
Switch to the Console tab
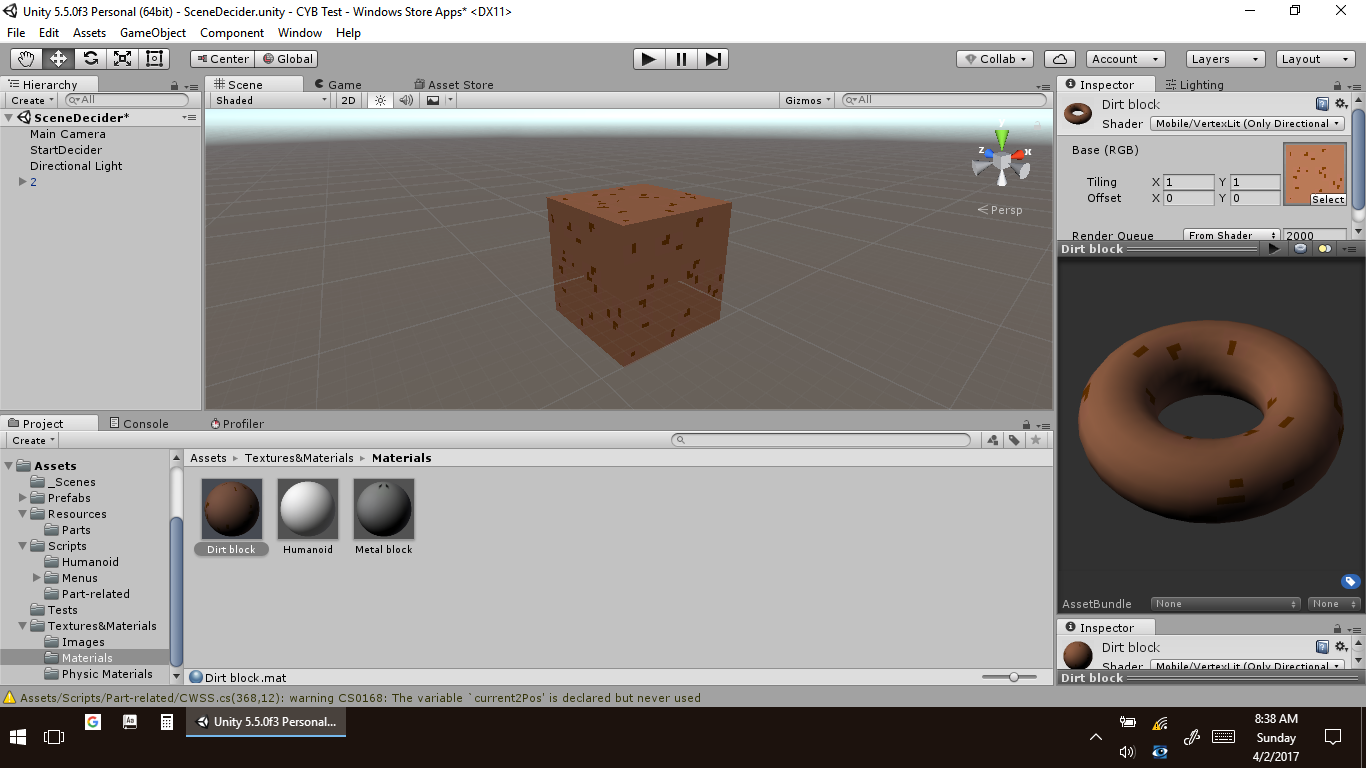[139, 424]
